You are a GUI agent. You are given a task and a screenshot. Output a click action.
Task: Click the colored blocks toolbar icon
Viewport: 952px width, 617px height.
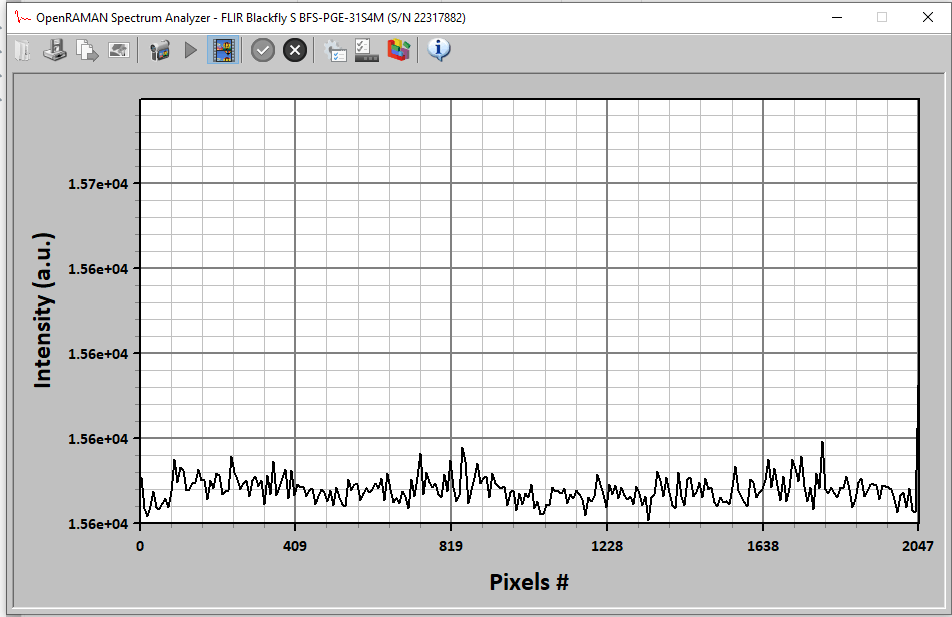[399, 50]
